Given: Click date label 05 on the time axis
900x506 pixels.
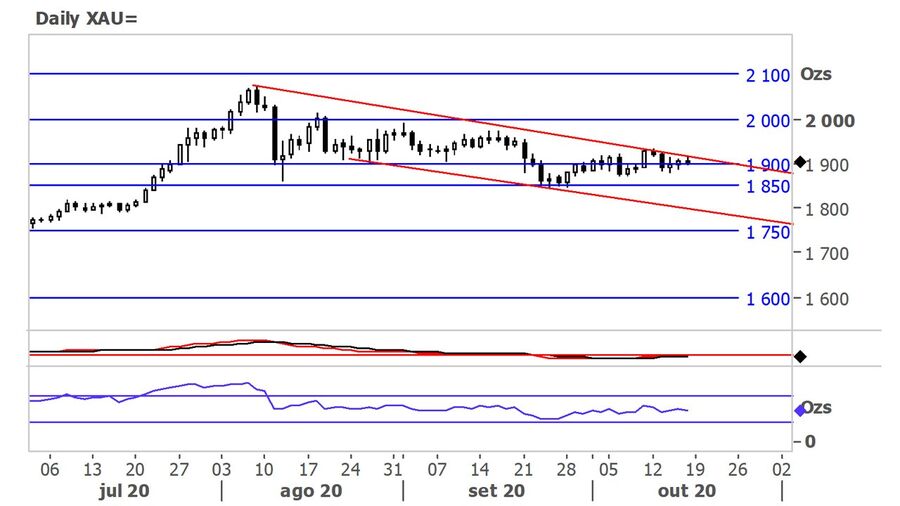Looking at the screenshot, I should click(608, 469).
